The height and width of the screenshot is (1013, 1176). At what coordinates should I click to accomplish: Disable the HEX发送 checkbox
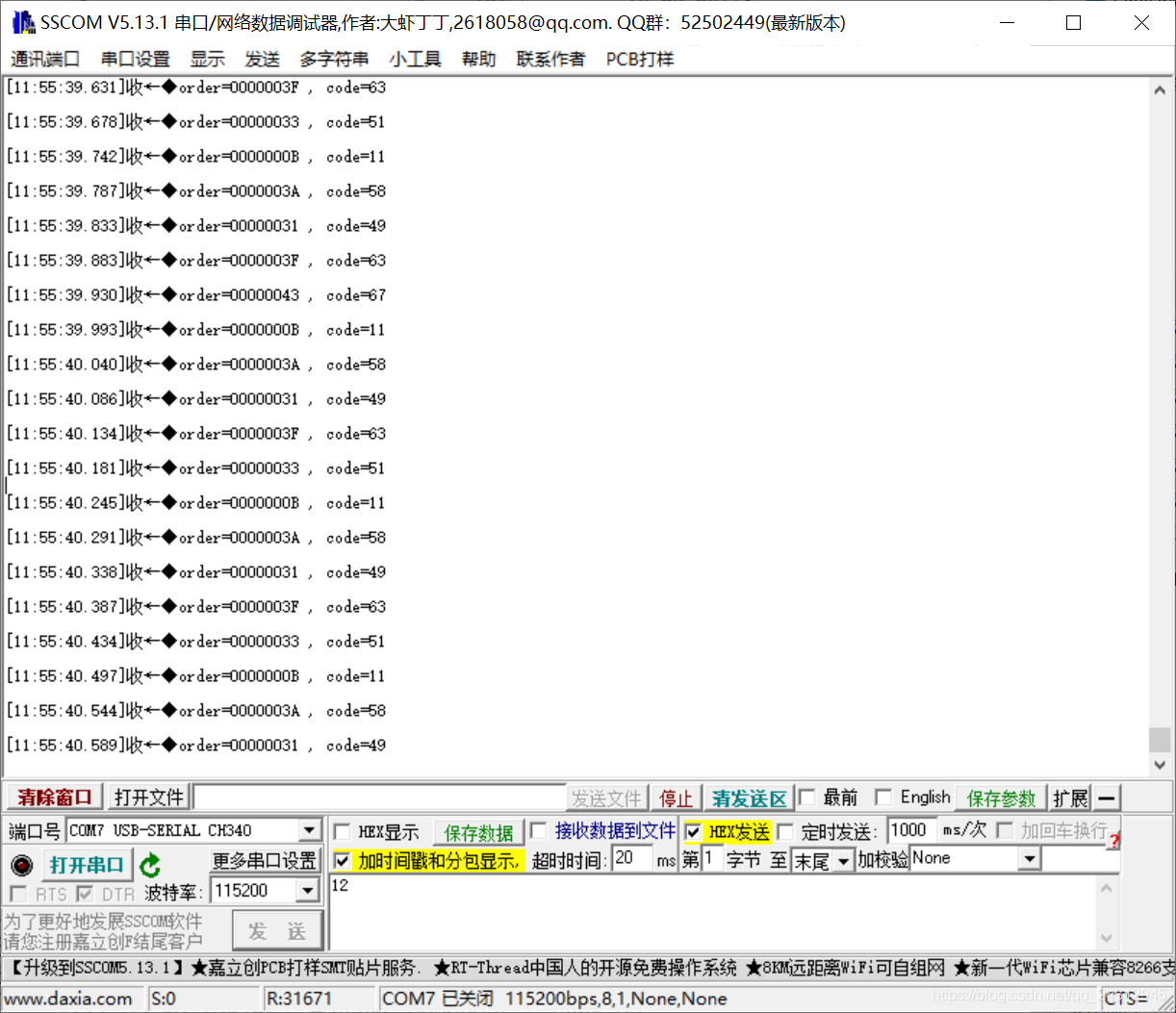(x=696, y=831)
